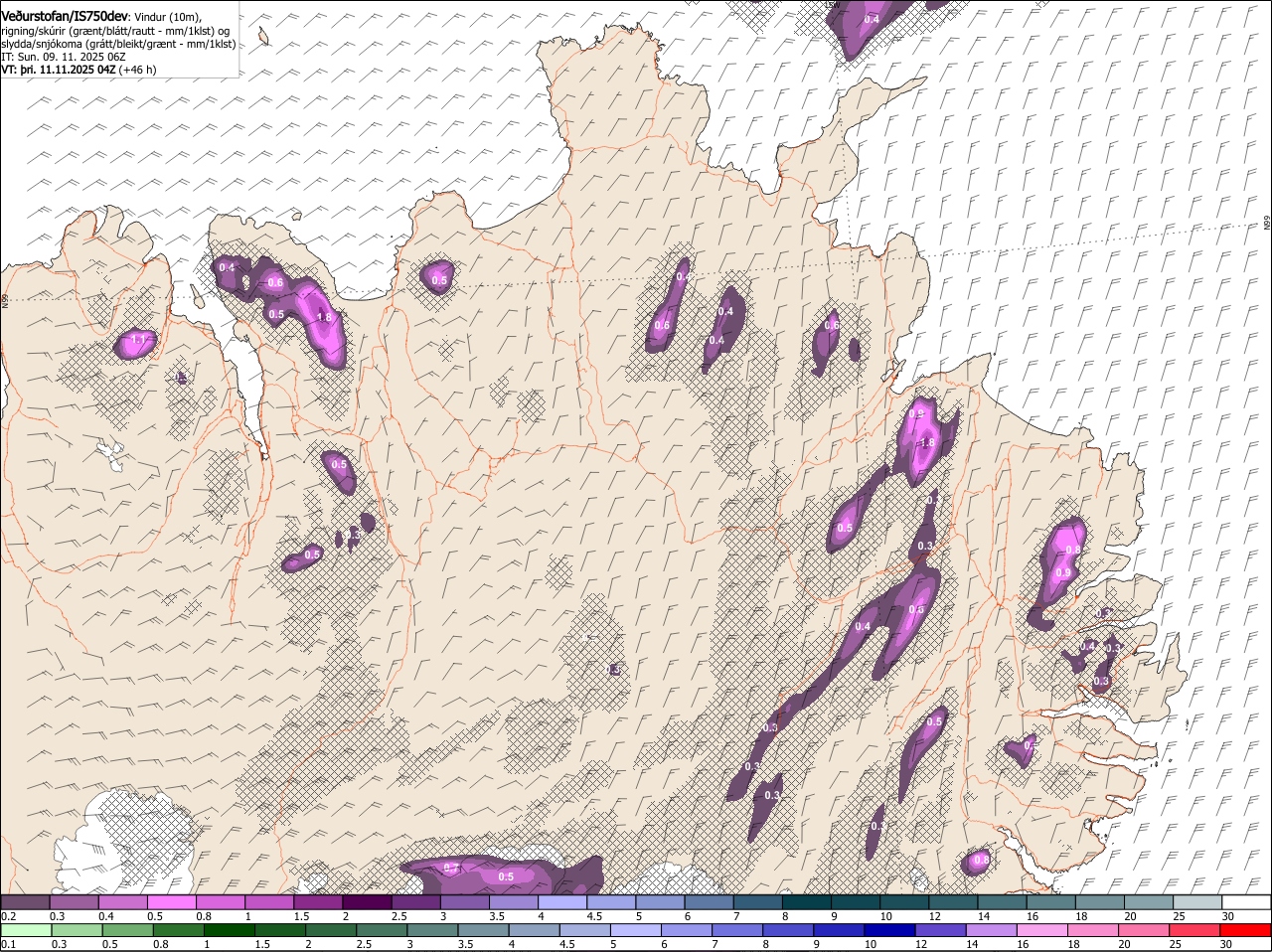Viewport: 1272px width, 952px height.
Task: Click the '30' label on the upper legend row
Action: click(1228, 916)
